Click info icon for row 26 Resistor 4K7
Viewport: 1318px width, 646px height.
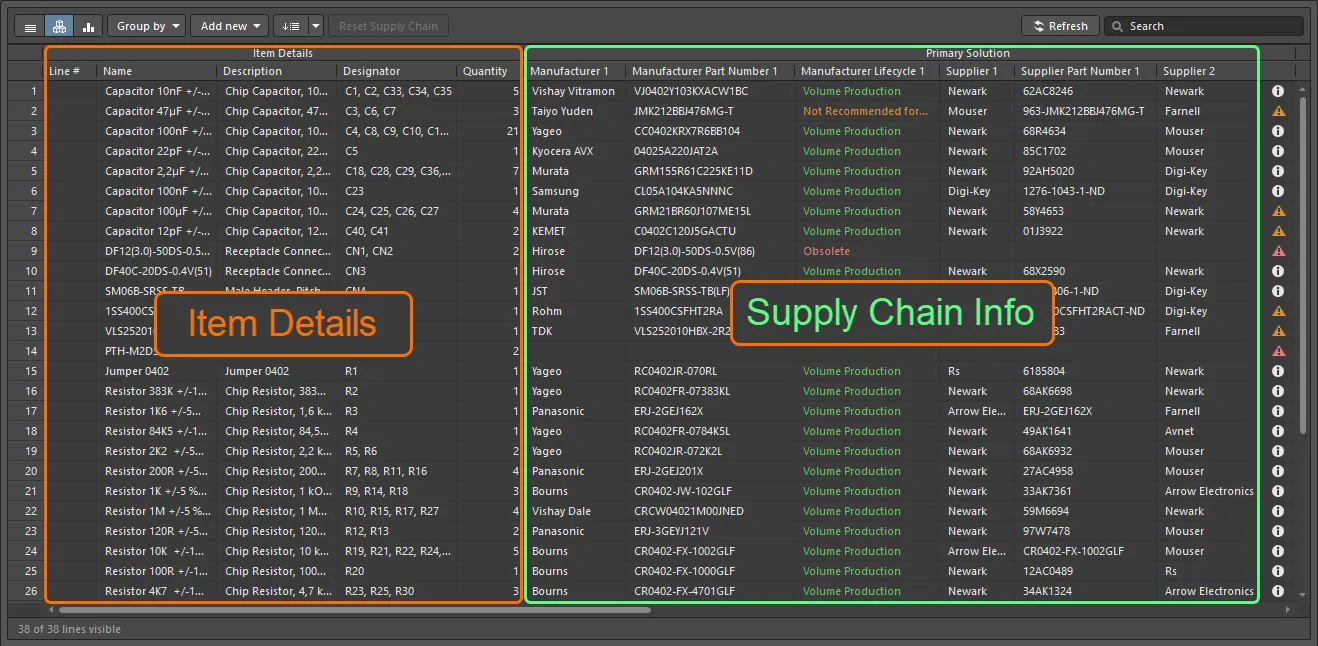point(1278,591)
